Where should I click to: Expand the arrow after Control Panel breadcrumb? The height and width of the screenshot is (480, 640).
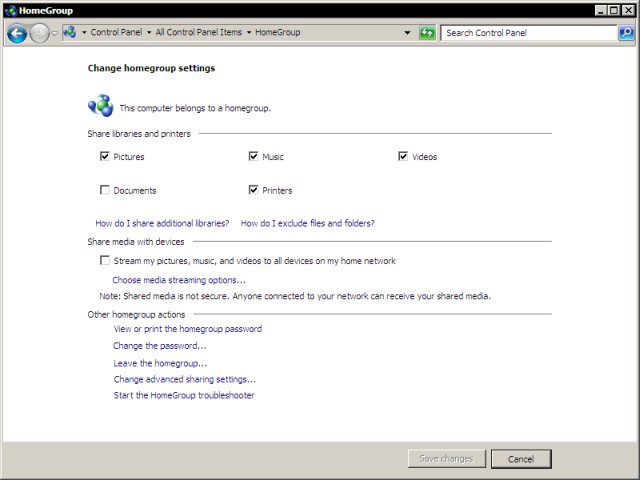coord(148,33)
